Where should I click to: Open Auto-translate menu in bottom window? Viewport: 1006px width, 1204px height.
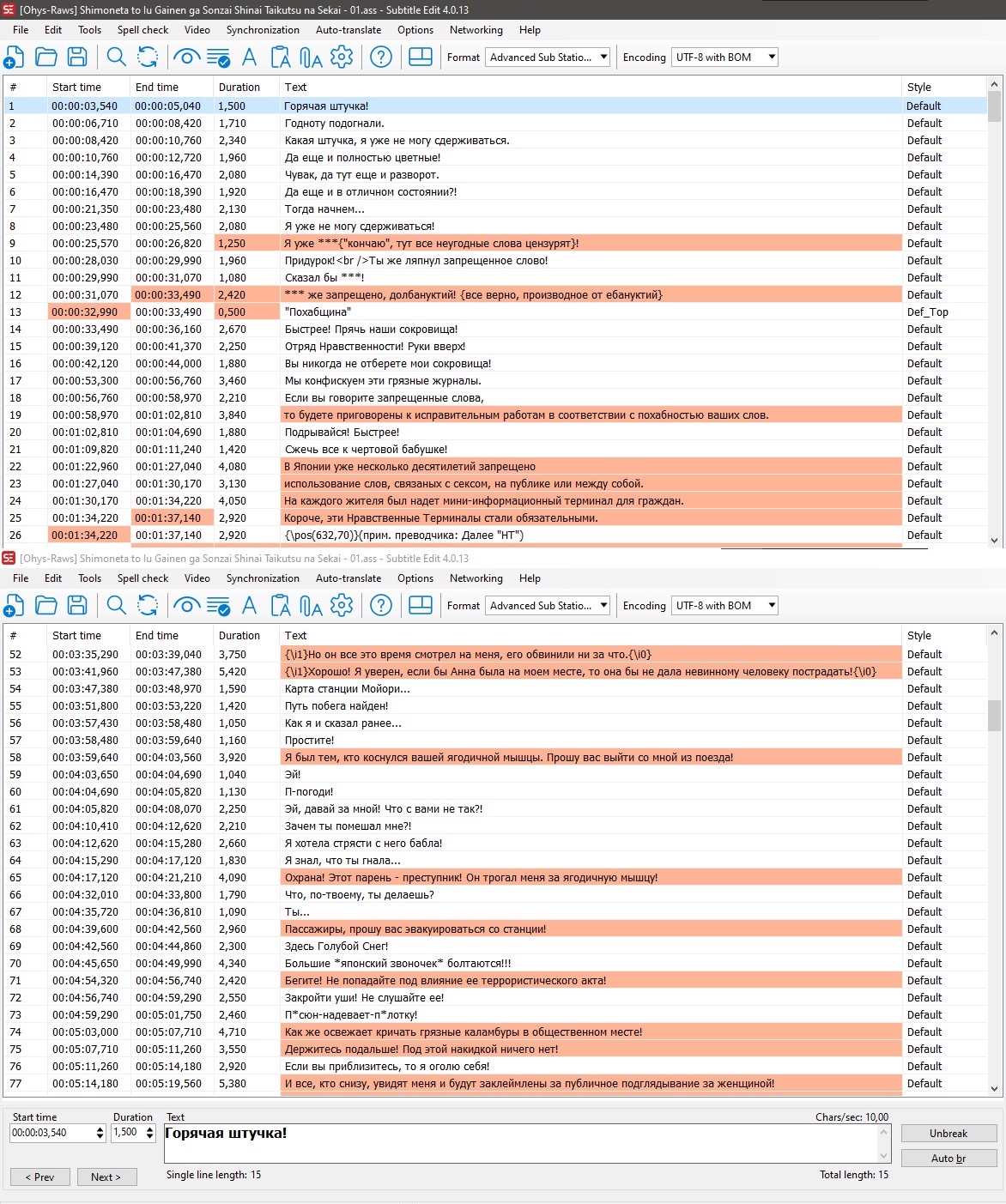pyautogui.click(x=348, y=578)
